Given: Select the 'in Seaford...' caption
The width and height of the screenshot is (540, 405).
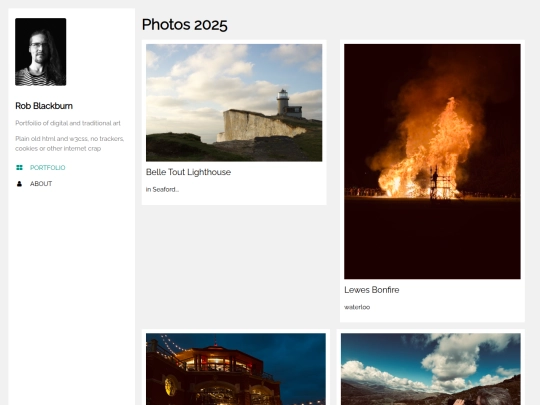Looking at the screenshot, I should click(162, 189).
